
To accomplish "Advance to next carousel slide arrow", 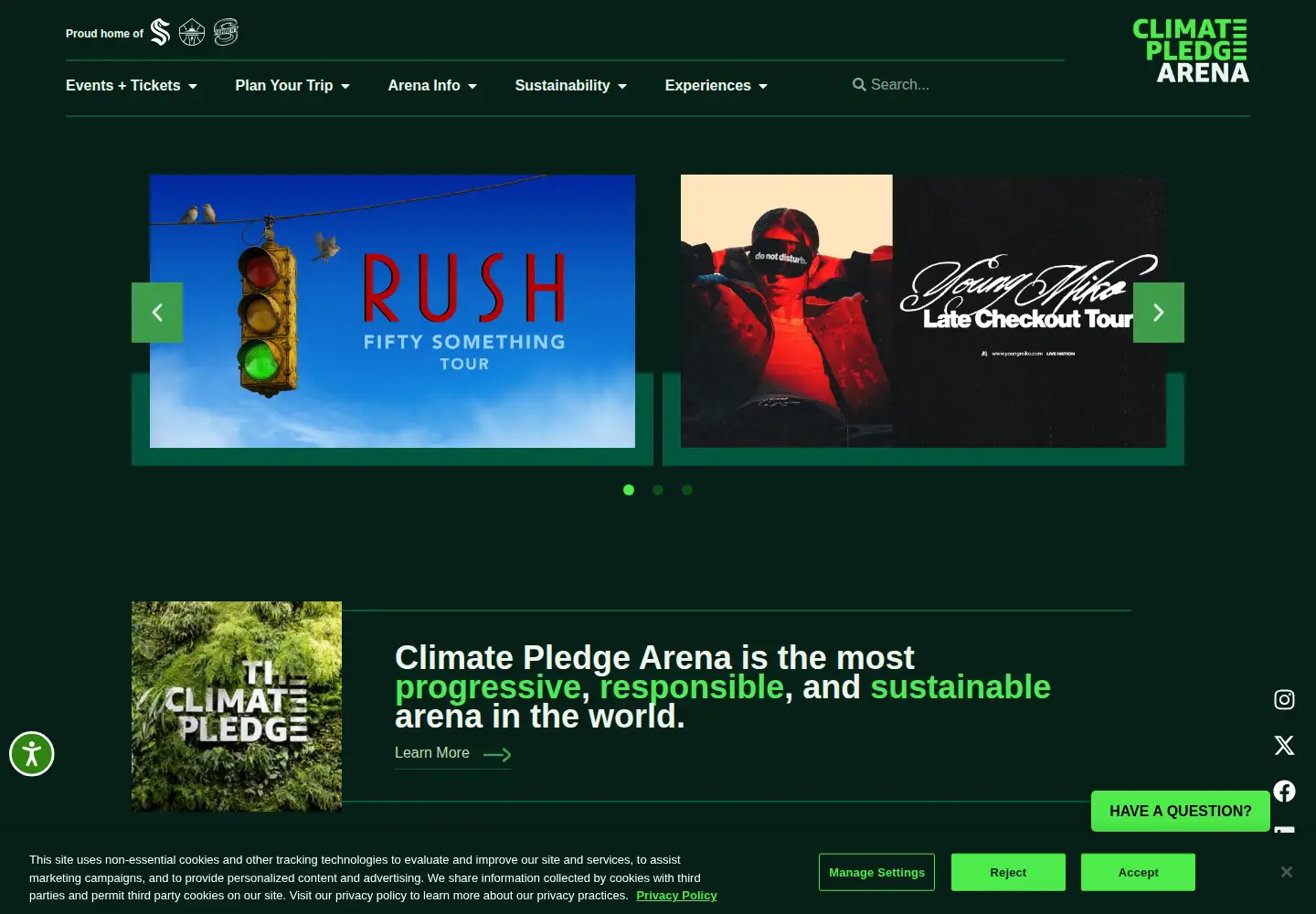I will click(1159, 313).
